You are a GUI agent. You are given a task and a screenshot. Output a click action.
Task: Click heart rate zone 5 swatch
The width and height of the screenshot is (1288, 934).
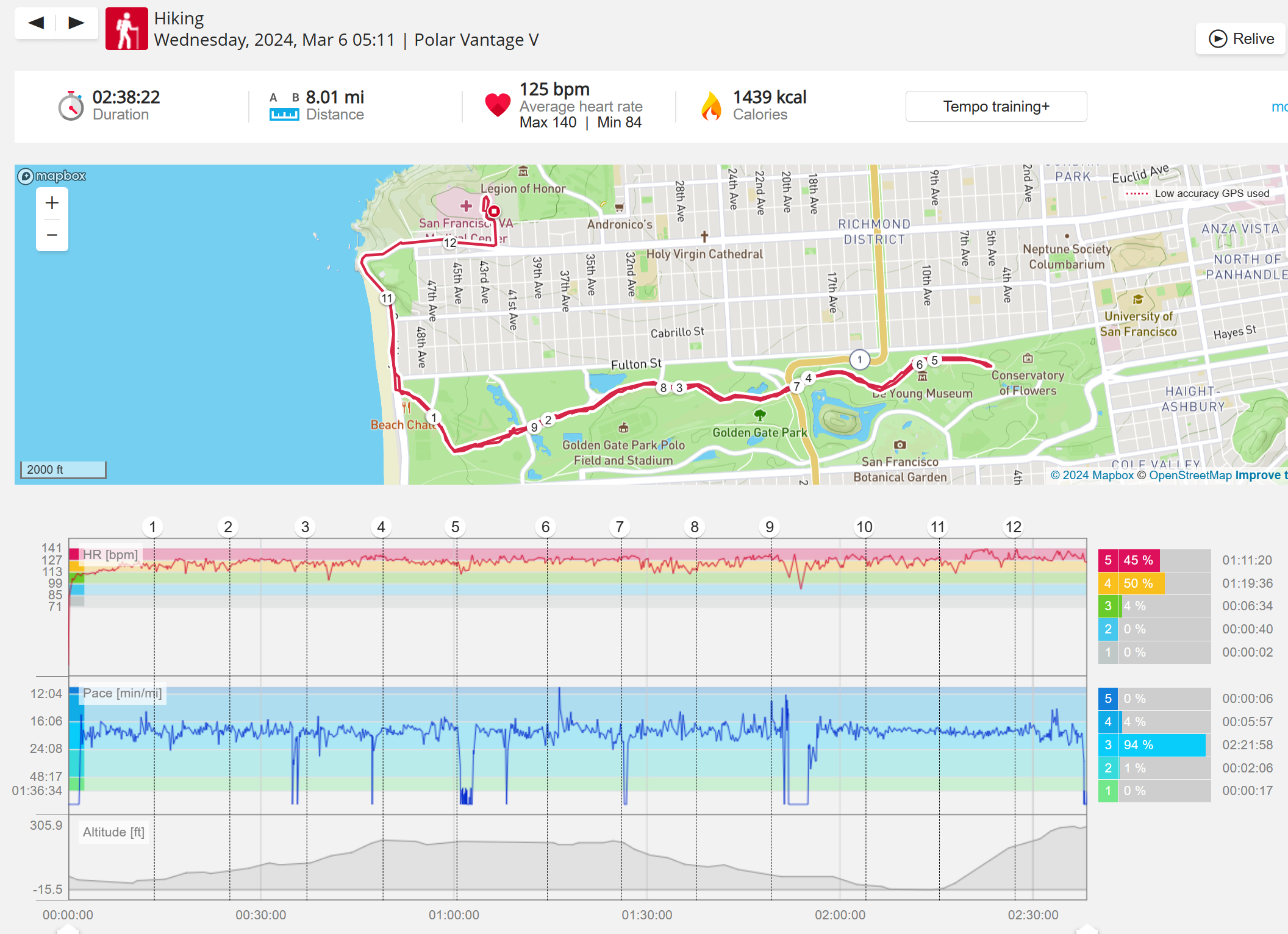click(x=1108, y=560)
